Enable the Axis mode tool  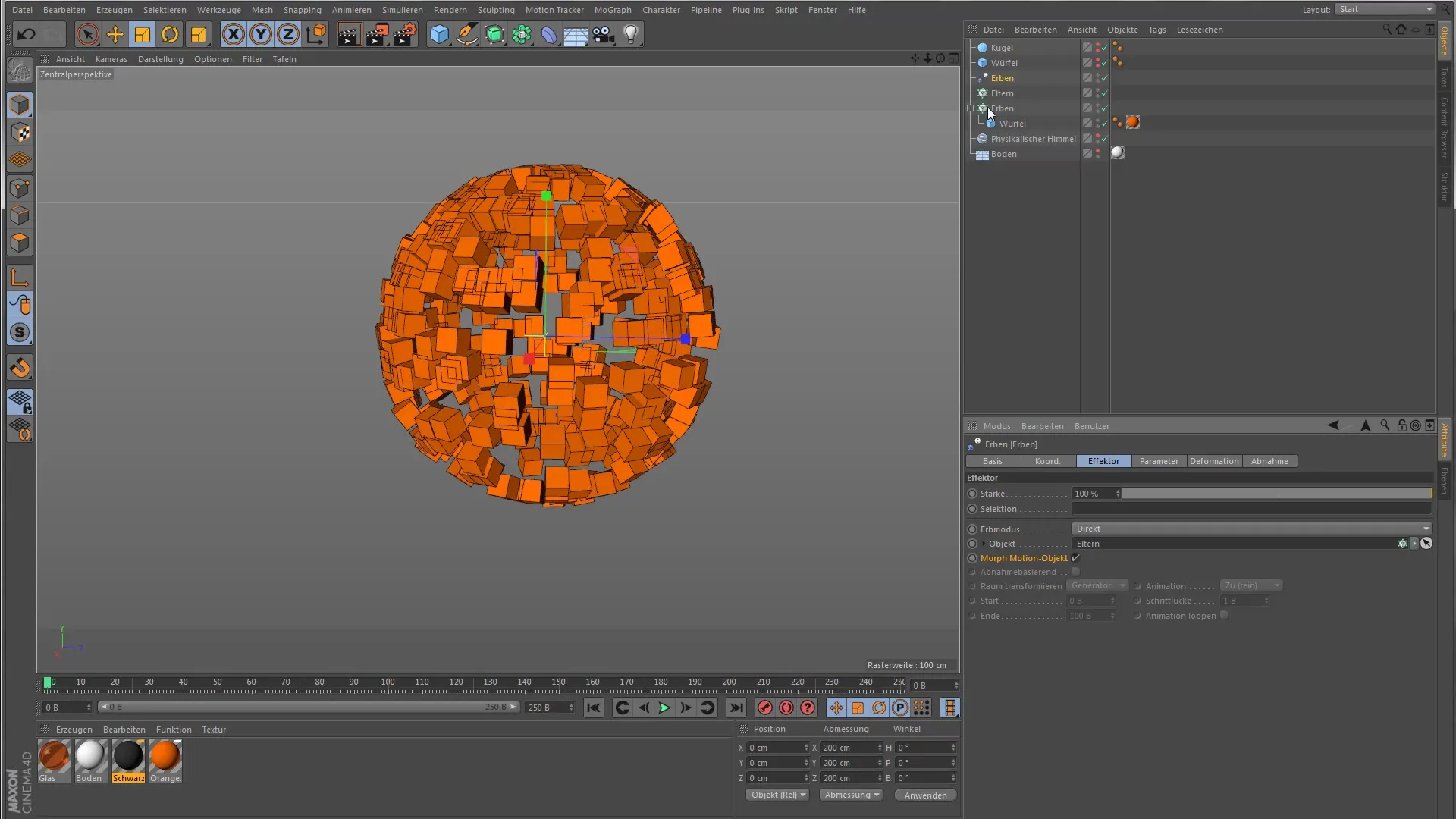[20, 278]
